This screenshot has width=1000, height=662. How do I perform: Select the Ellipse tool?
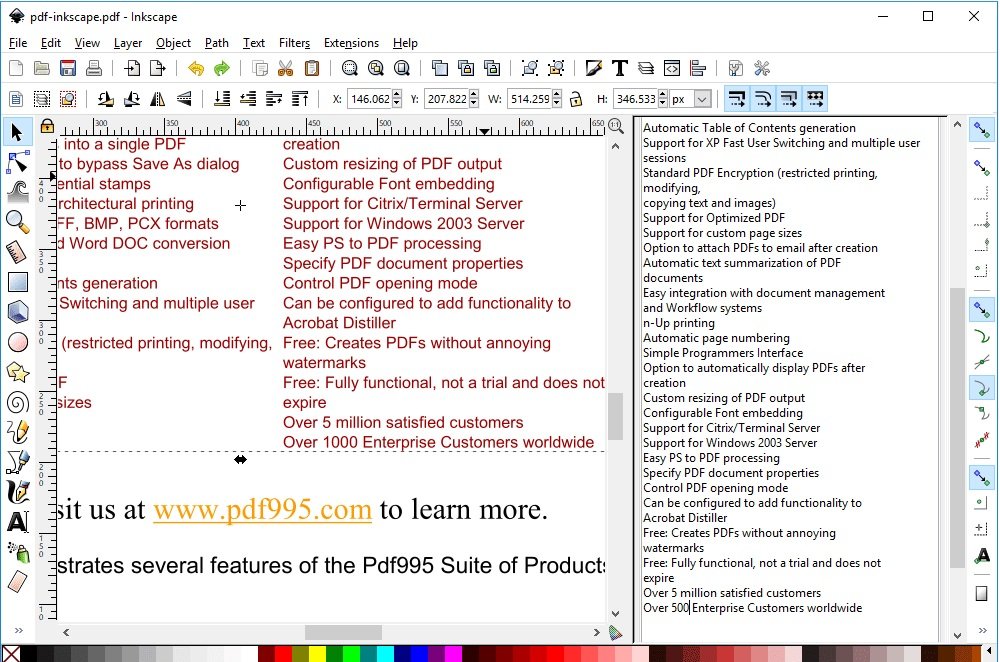(x=16, y=341)
